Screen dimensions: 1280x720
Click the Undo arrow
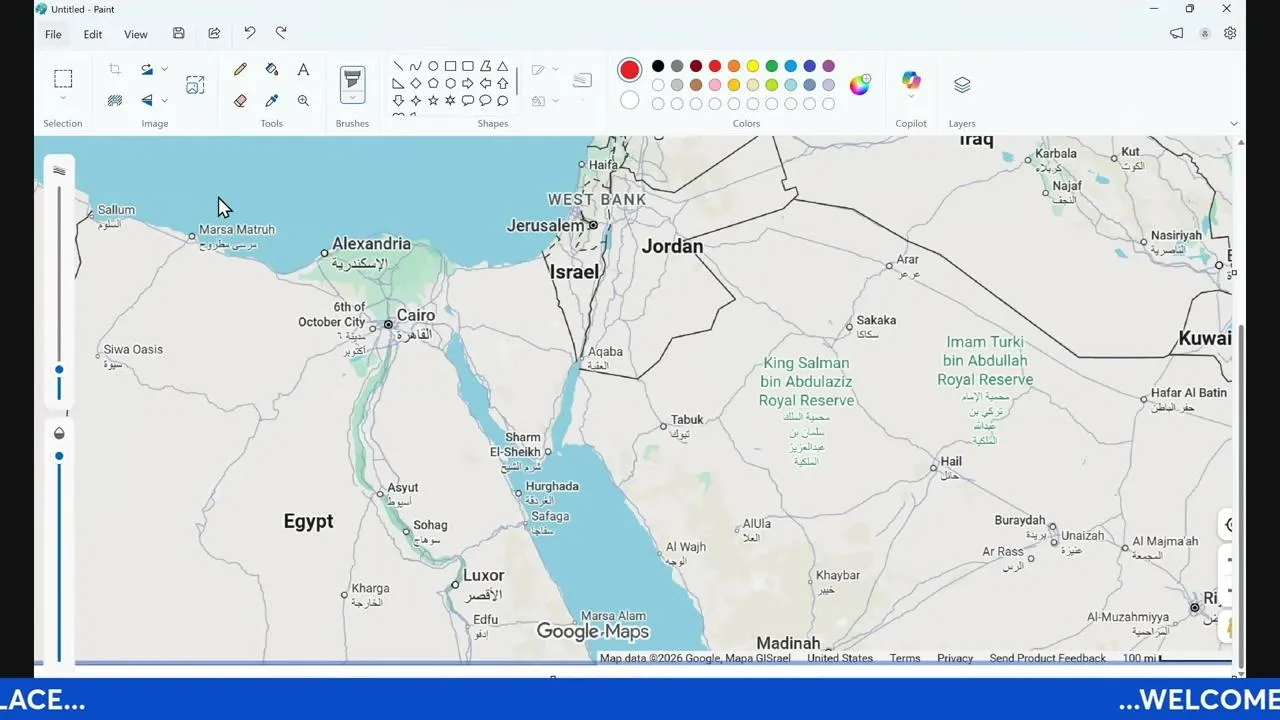(249, 33)
